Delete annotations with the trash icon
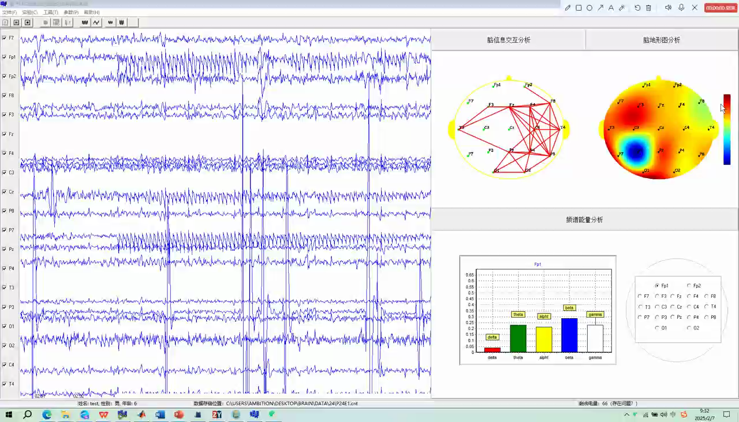Image resolution: width=739 pixels, height=422 pixels. (x=648, y=8)
